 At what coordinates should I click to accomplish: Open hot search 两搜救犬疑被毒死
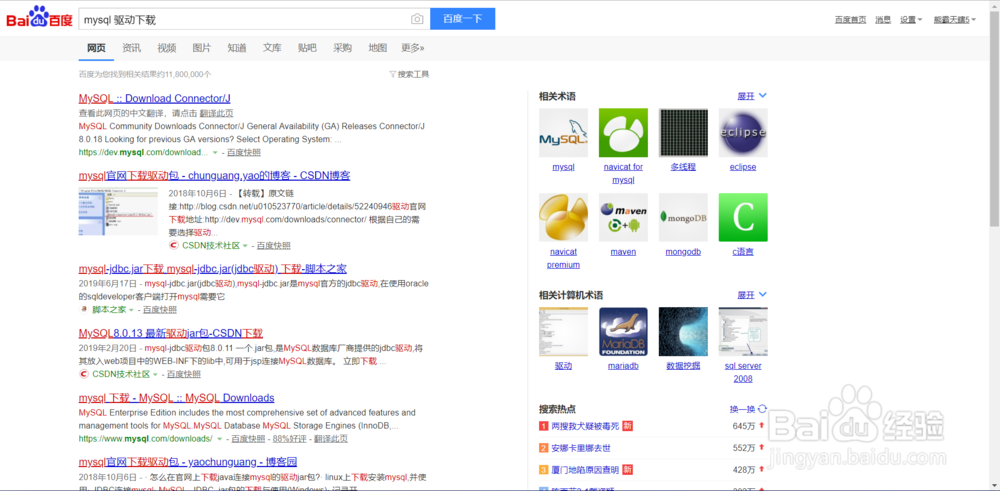[585, 426]
